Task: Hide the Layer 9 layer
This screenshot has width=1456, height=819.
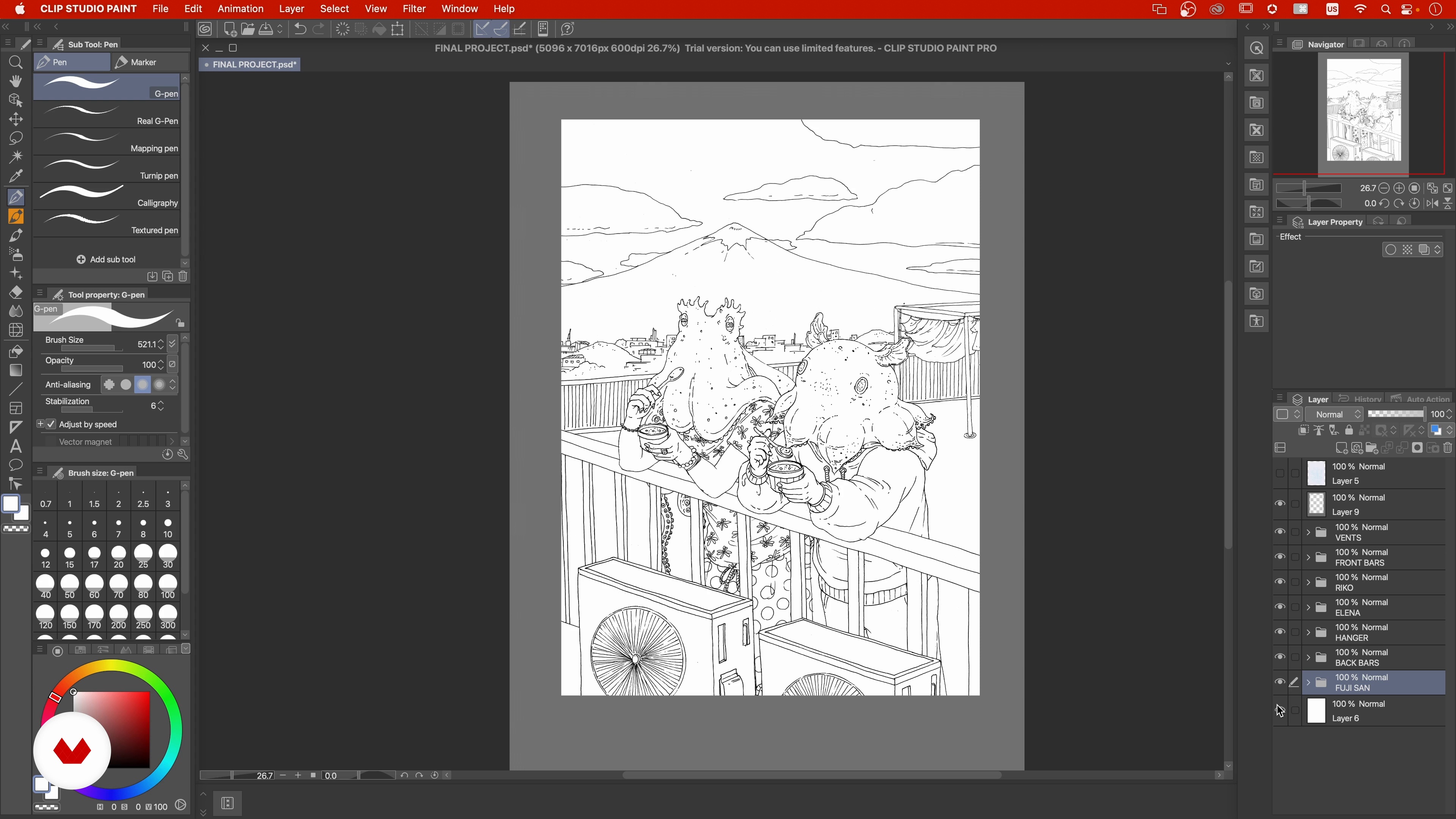Action: point(1280,504)
